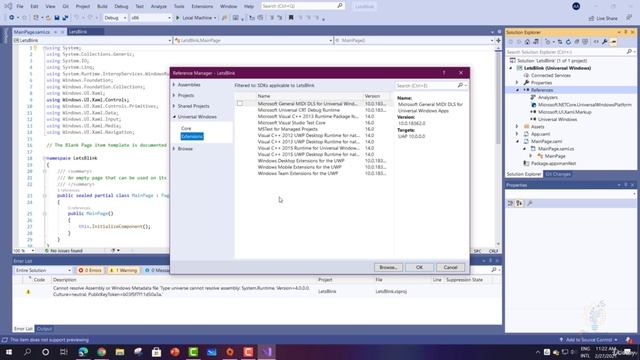Open Reference Manager help question icon
The width and height of the screenshot is (640, 360).
(x=444, y=73)
